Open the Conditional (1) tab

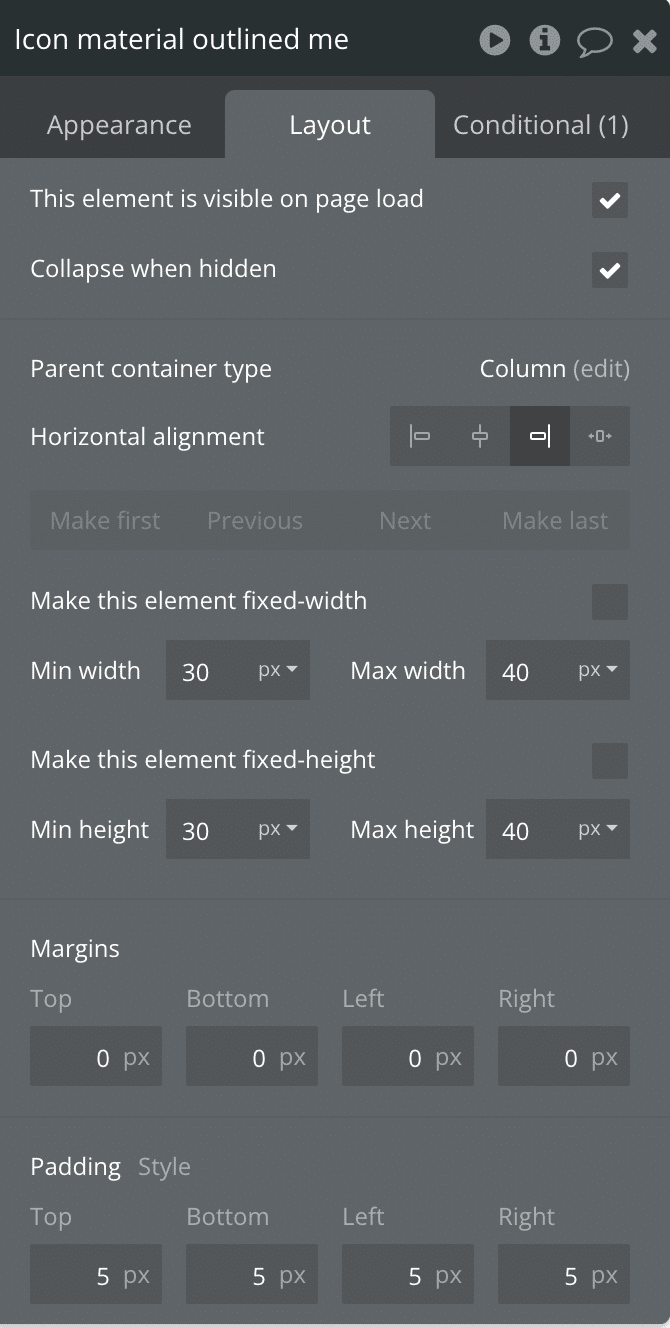[x=541, y=125]
